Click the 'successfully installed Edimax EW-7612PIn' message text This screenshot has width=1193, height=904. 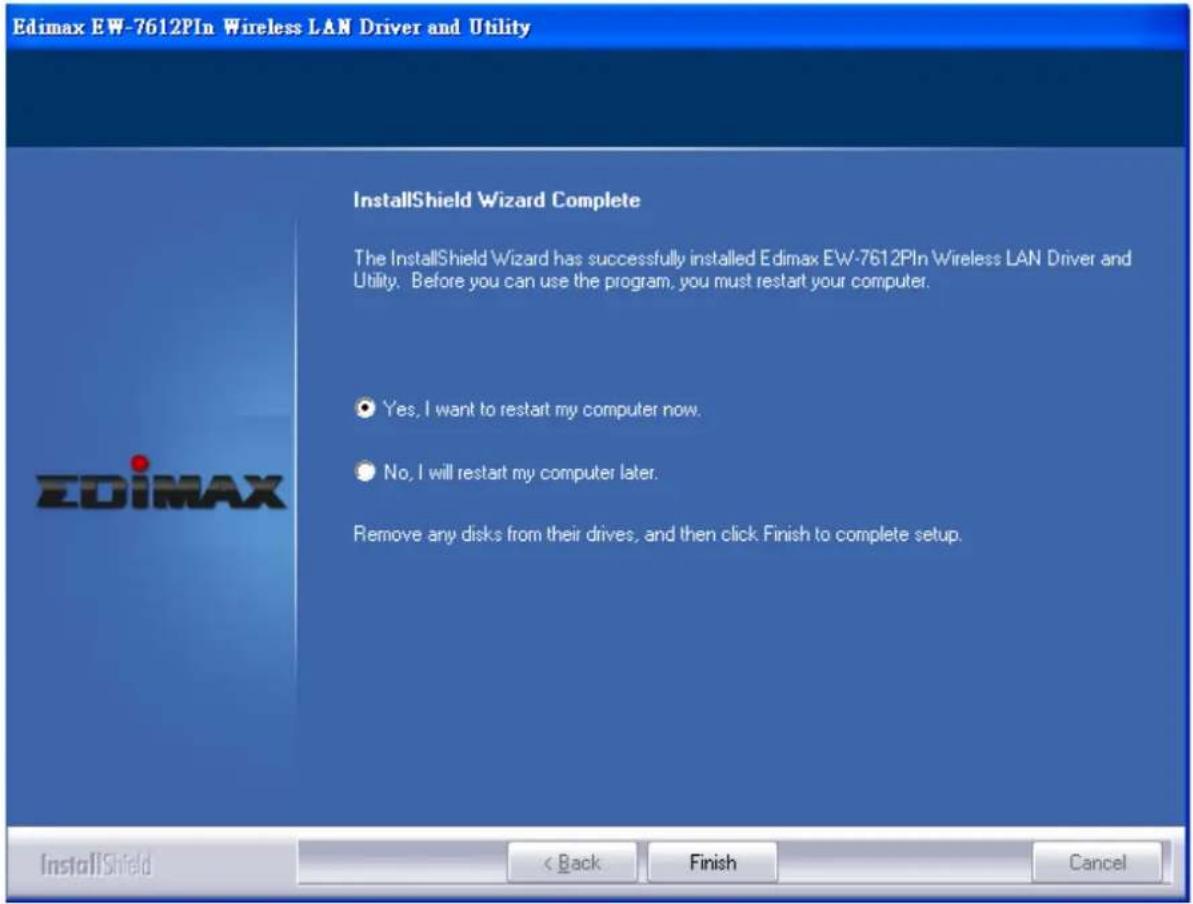(x=742, y=269)
